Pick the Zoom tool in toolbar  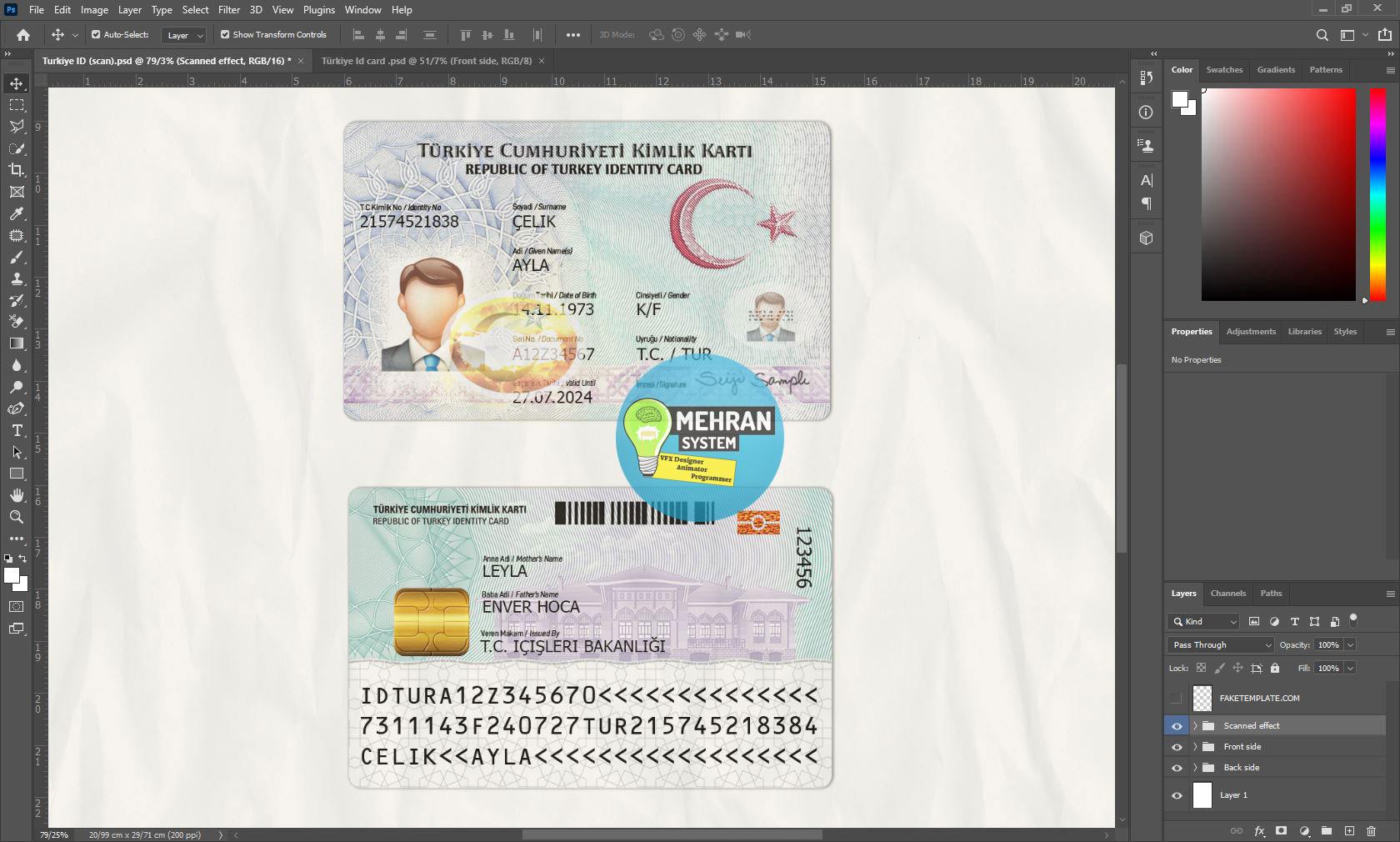click(17, 517)
